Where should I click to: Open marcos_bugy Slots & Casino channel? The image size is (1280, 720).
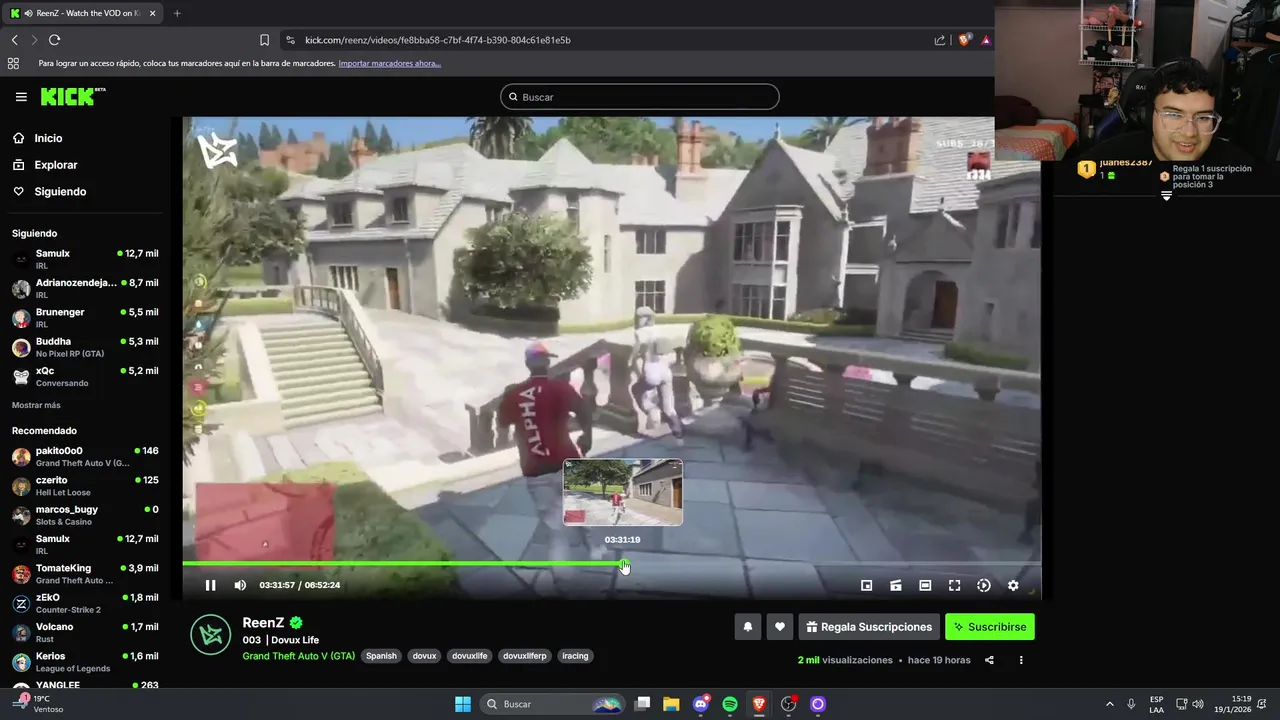point(85,515)
